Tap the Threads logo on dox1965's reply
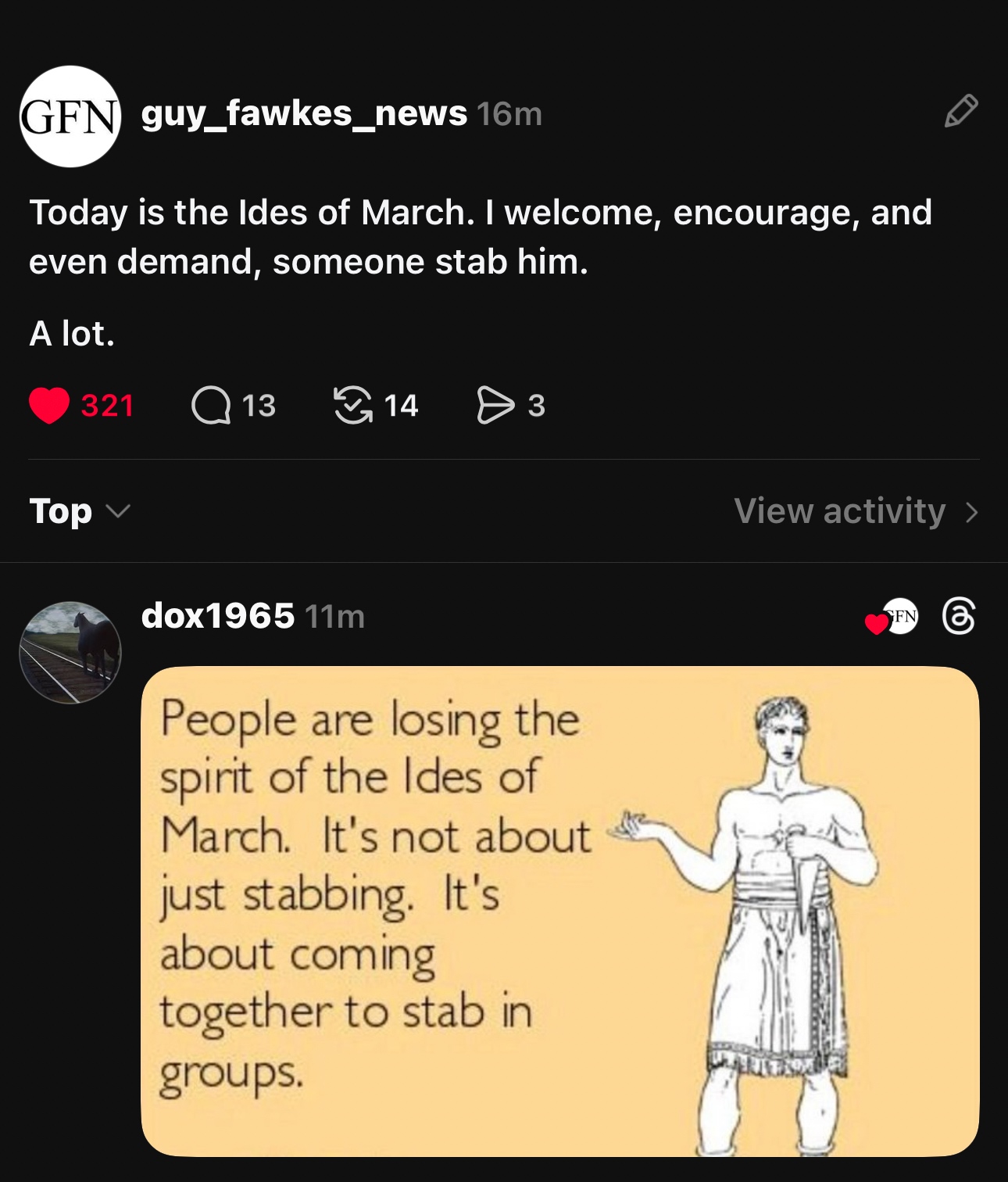Screen dimensions: 1008x1182 point(959,616)
